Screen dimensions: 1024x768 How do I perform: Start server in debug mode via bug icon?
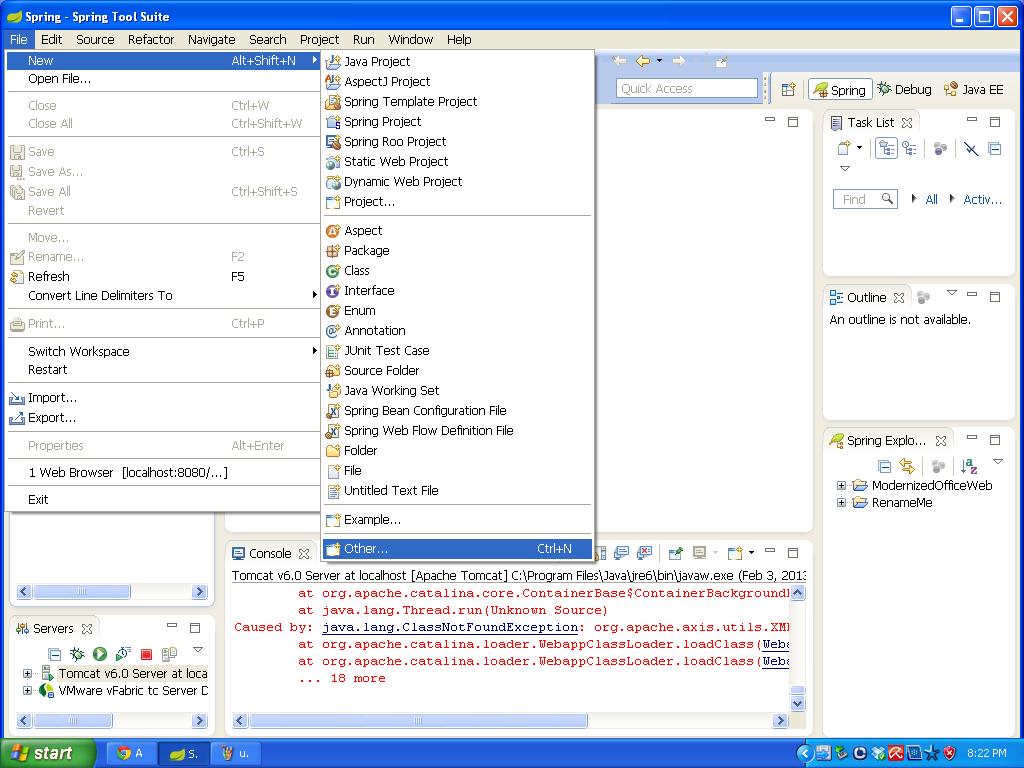(x=77, y=654)
